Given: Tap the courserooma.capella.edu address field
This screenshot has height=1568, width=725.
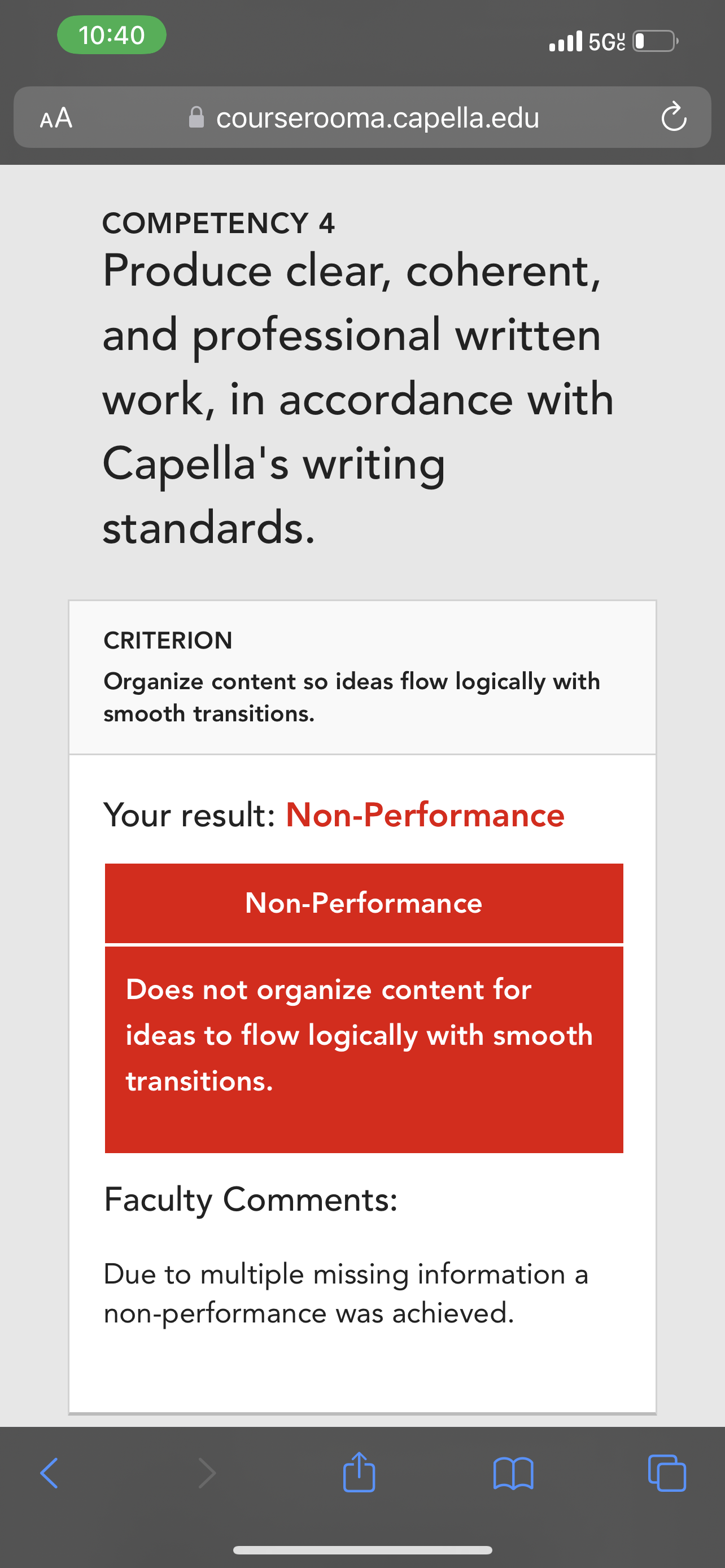Looking at the screenshot, I should pos(362,117).
